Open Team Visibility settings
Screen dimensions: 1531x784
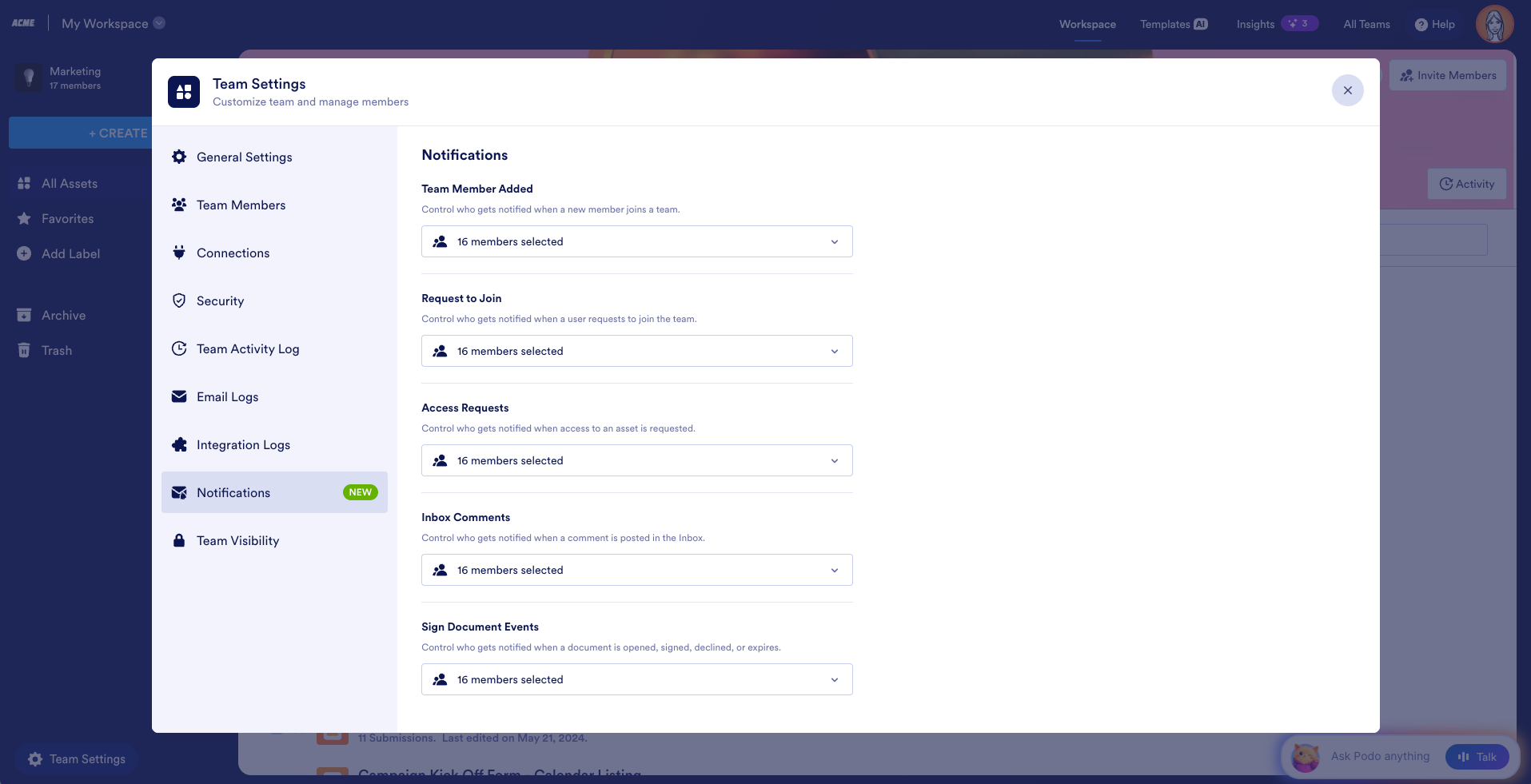(x=274, y=540)
